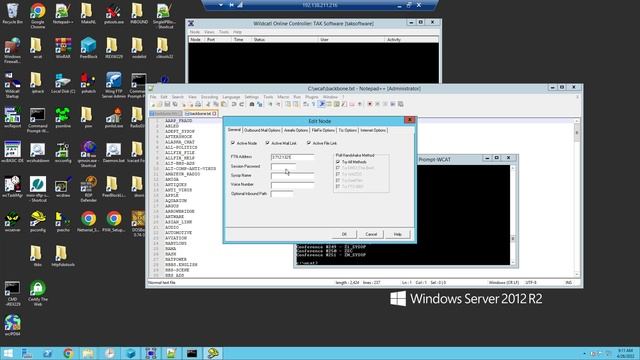The width and height of the screenshot is (640, 360).
Task: Click the Redo icon in Notepad++ toolbar
Action: coord(241,104)
